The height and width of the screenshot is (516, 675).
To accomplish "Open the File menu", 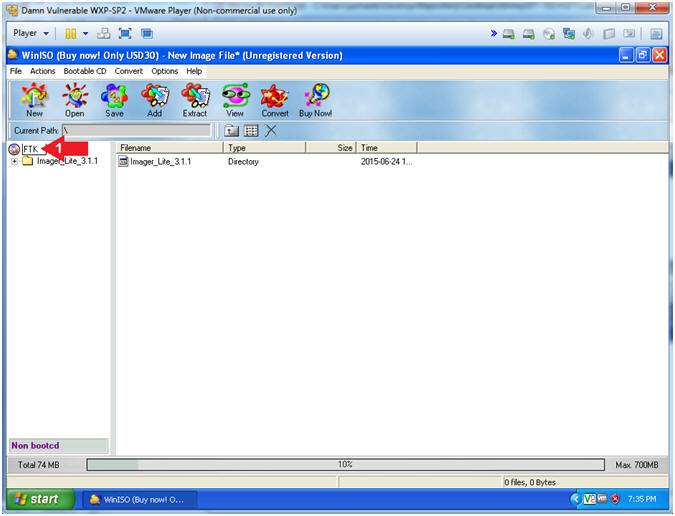I will [16, 71].
